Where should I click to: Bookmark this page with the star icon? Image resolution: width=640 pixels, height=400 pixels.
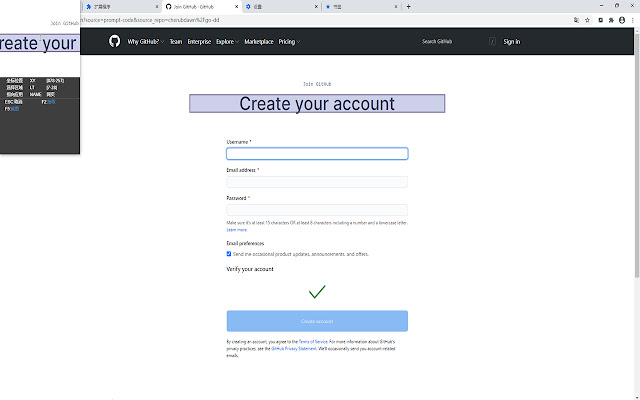click(x=587, y=20)
